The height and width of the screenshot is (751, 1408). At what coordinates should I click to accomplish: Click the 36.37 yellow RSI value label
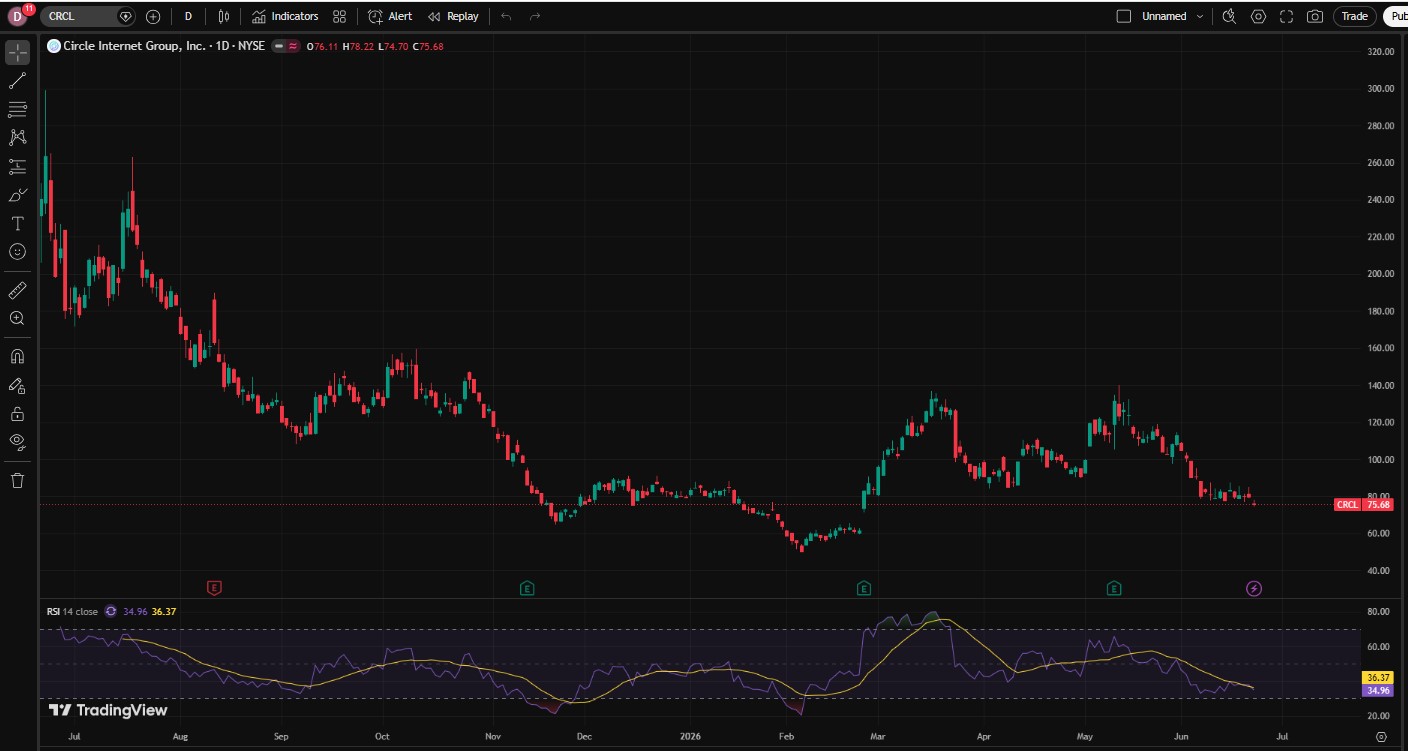tap(1379, 677)
